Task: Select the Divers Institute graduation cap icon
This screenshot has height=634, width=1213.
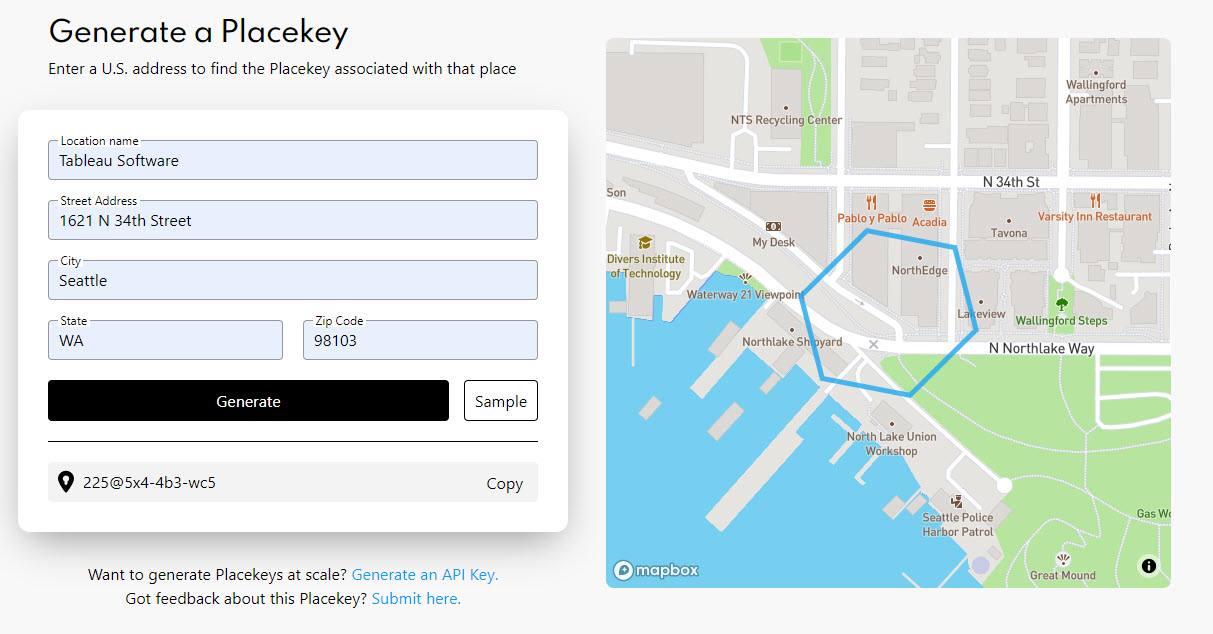Action: tap(644, 243)
